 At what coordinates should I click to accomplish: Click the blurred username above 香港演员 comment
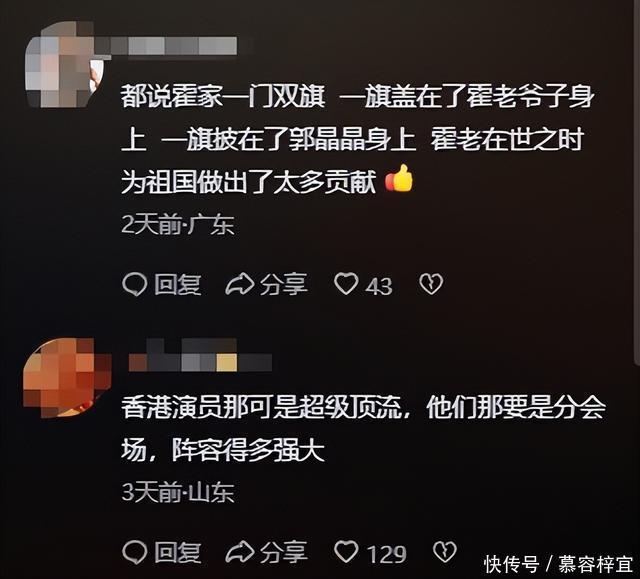200,355
